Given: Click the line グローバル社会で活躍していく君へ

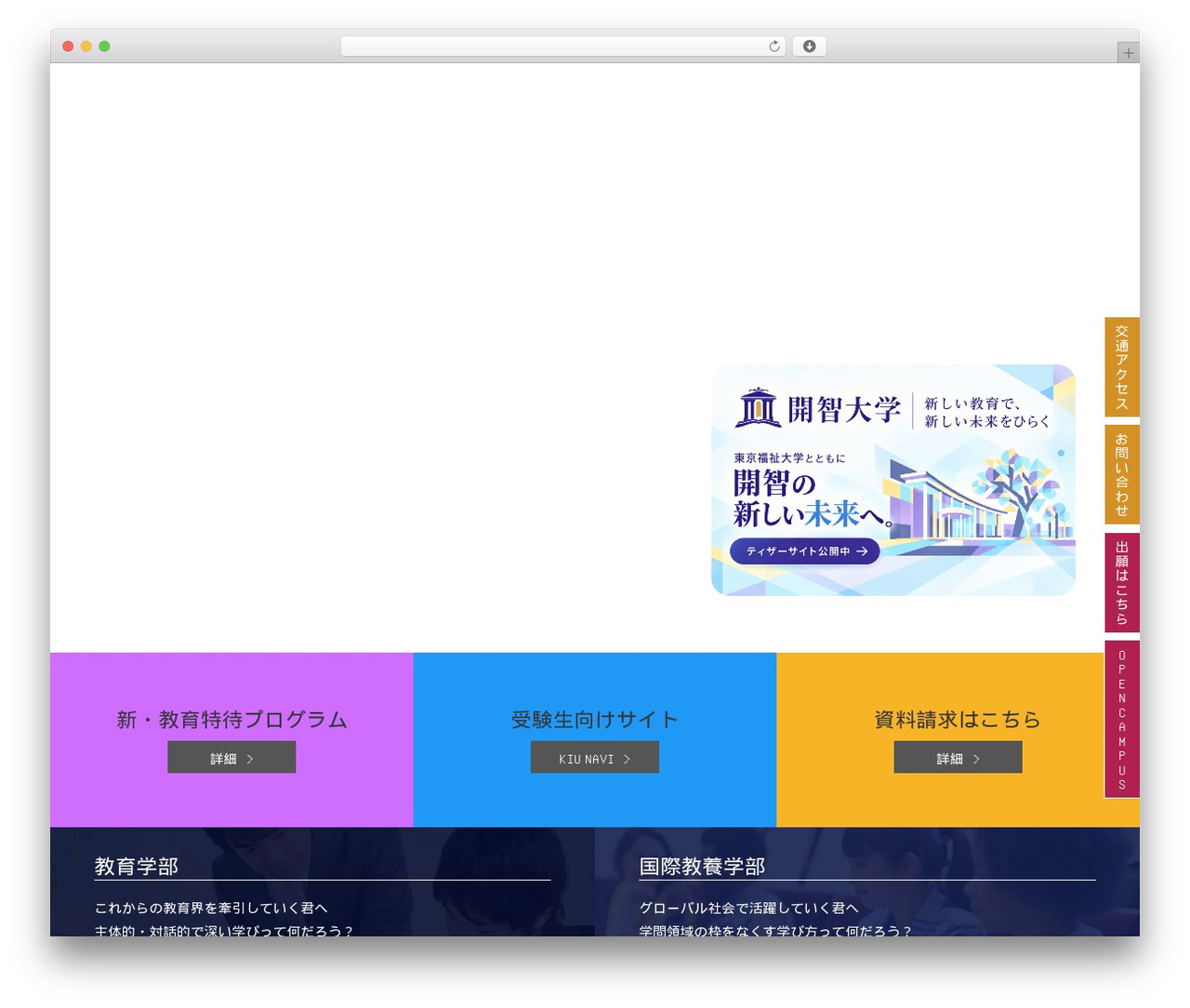Looking at the screenshot, I should [748, 908].
